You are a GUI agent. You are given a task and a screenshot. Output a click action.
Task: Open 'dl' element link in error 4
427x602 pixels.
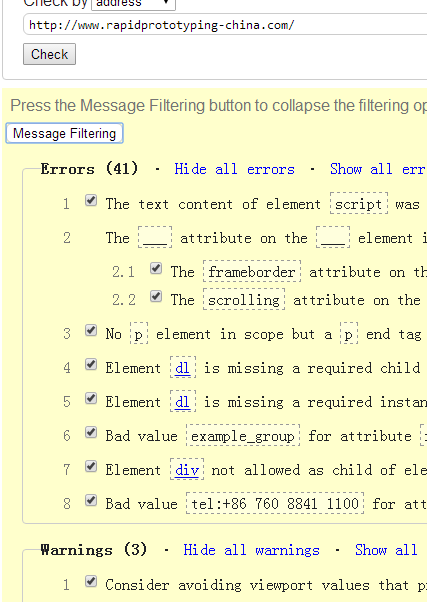coord(182,368)
